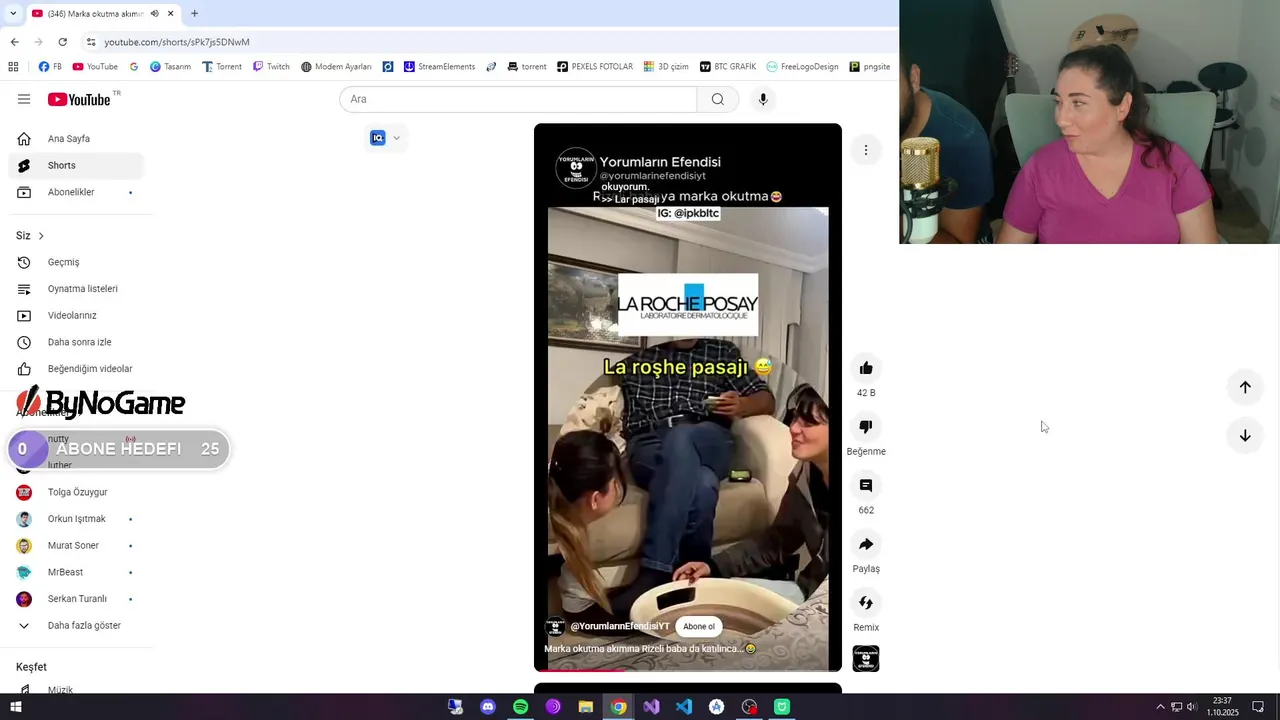Open the Google G bookmark icon
The height and width of the screenshot is (720, 1280).
tap(134, 67)
